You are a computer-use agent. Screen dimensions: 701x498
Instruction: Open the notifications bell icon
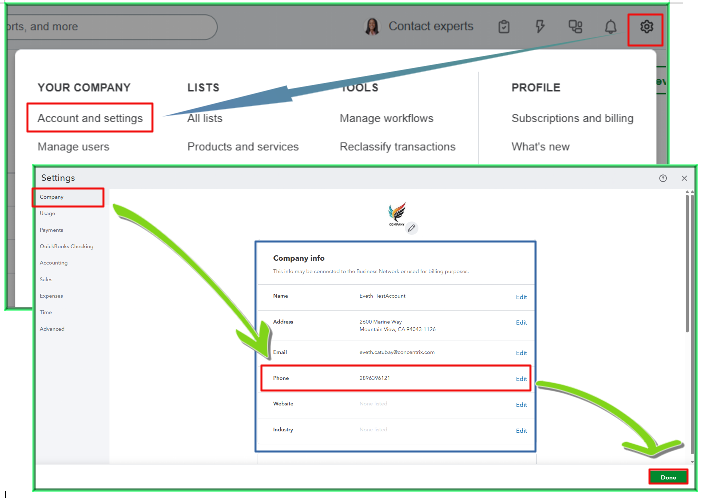pos(610,27)
